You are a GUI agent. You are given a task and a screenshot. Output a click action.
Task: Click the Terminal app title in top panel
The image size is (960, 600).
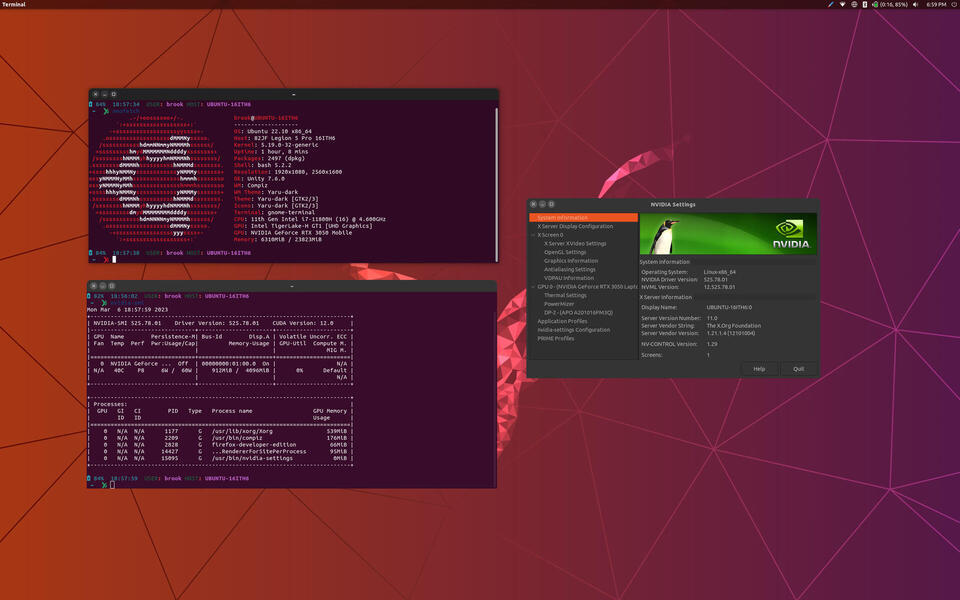coord(13,4)
